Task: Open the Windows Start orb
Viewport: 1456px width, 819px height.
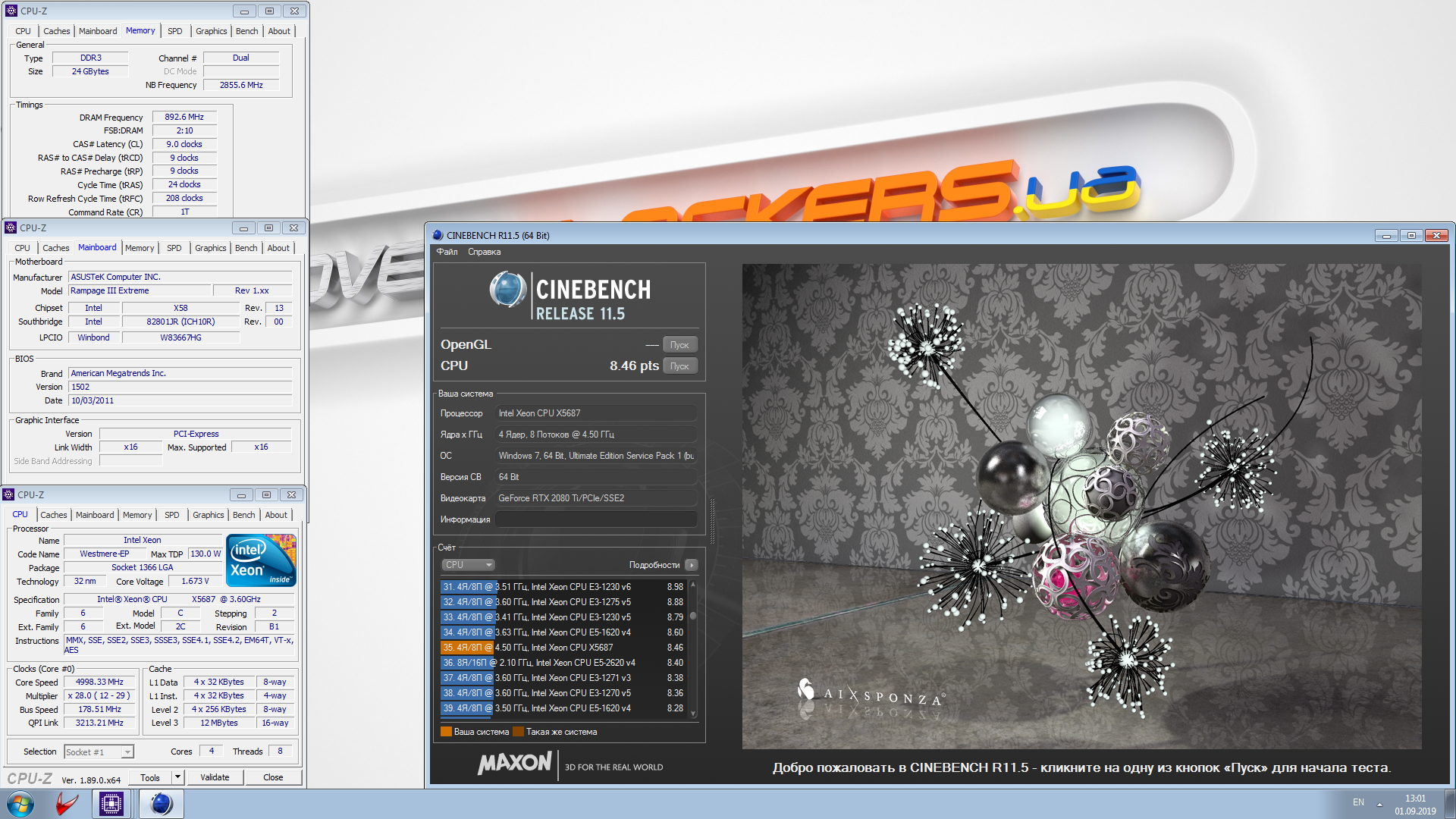Action: click(x=20, y=804)
